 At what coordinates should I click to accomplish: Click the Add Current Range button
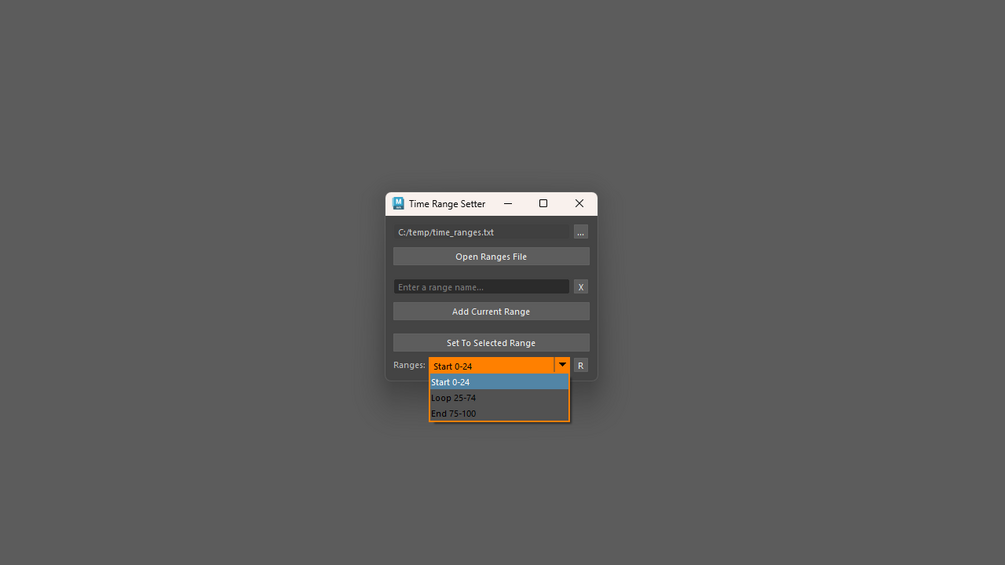click(491, 311)
